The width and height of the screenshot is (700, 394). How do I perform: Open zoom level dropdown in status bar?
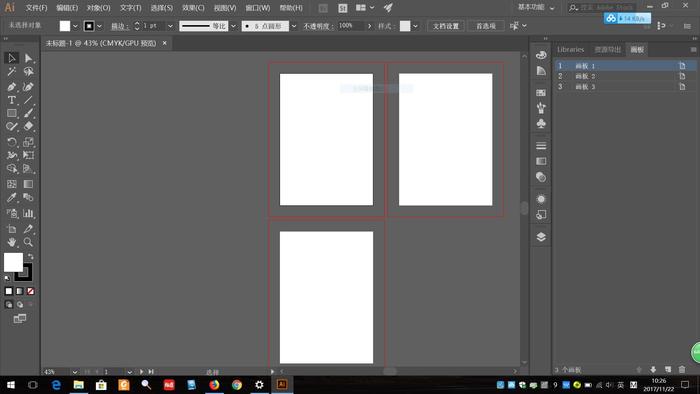(x=75, y=372)
